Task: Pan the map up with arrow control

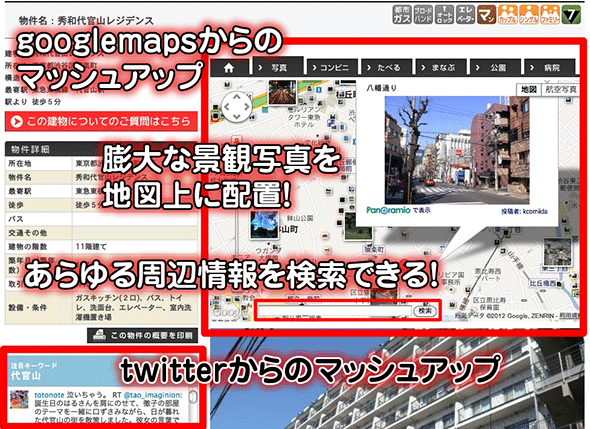Action: (236, 97)
